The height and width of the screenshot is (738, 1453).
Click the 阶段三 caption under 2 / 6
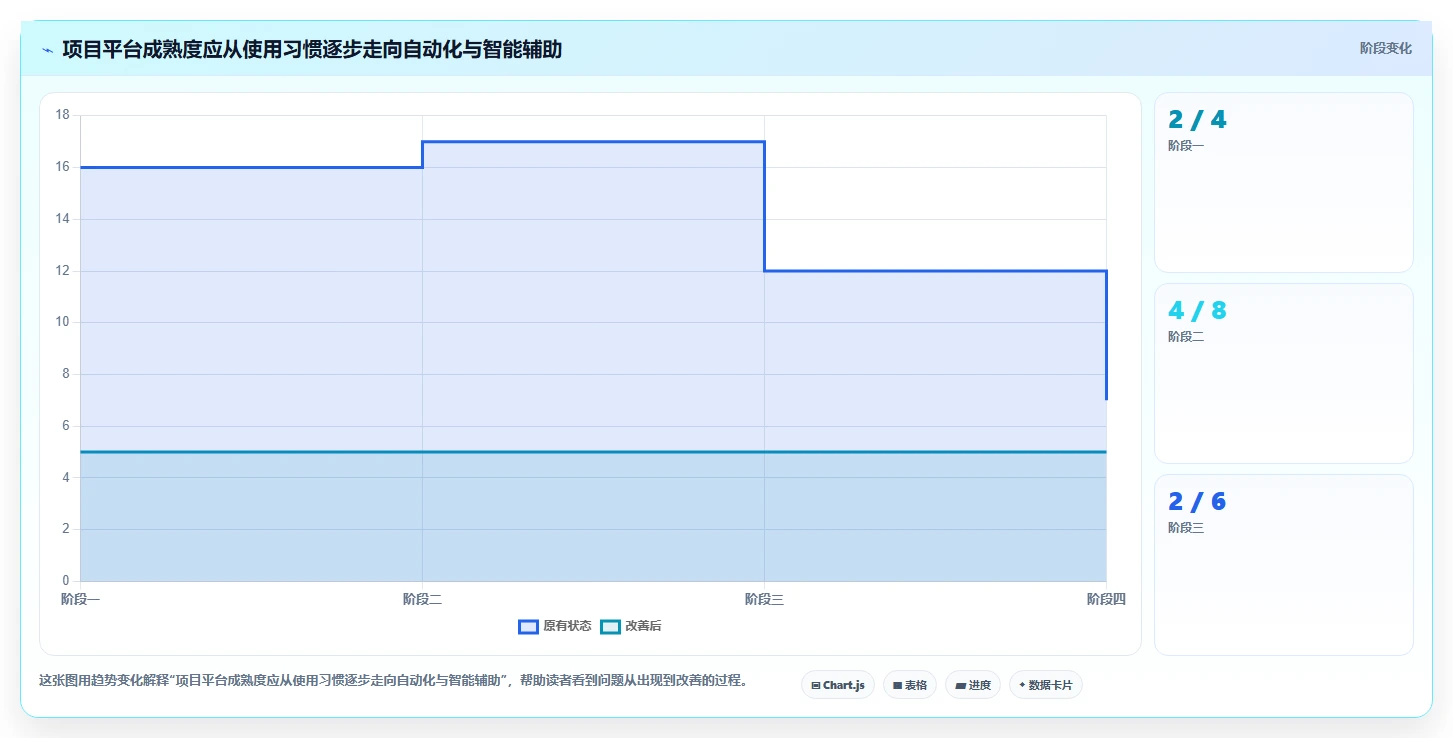pos(1186,528)
